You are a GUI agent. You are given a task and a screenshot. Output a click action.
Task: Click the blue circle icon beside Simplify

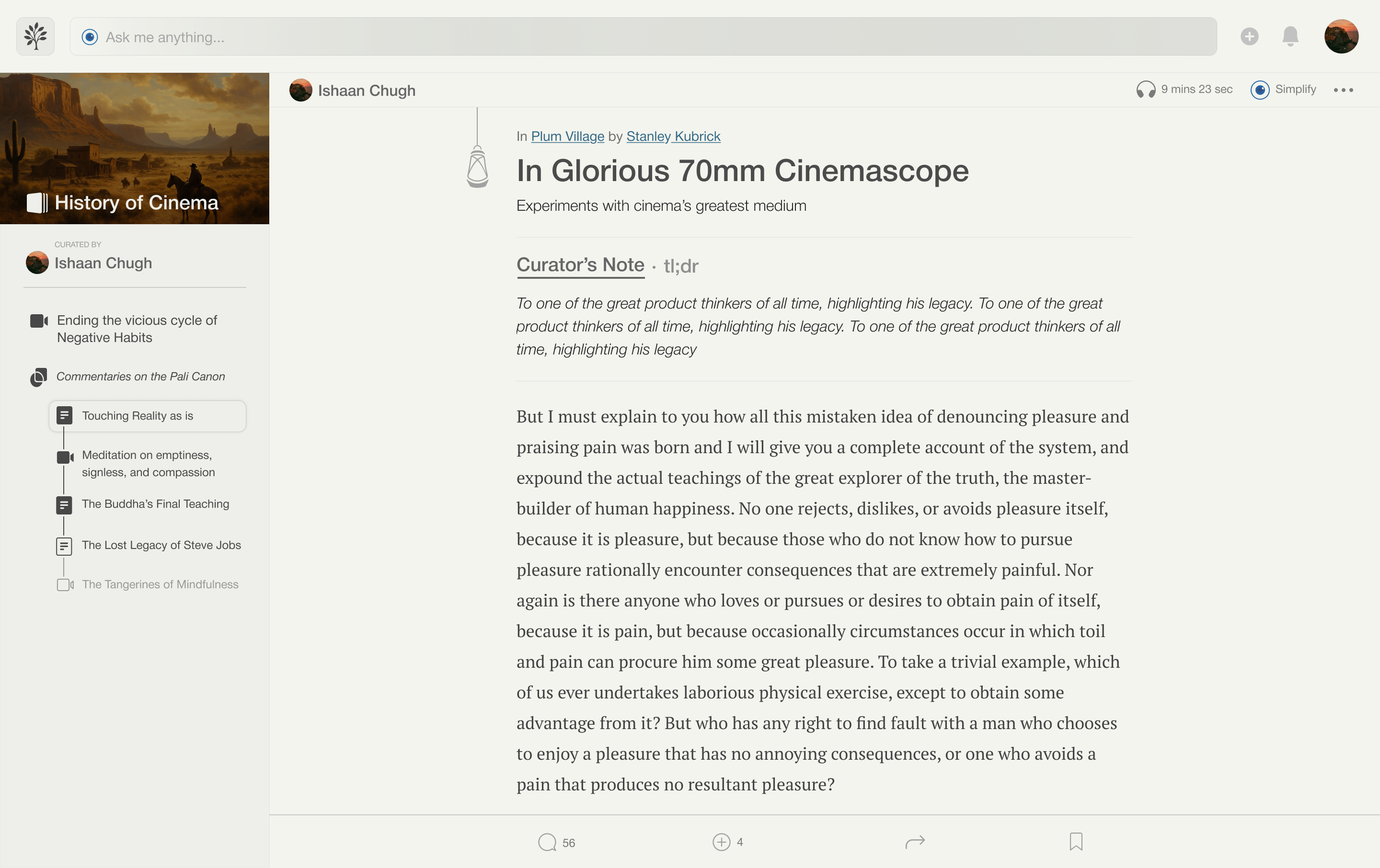click(1260, 90)
